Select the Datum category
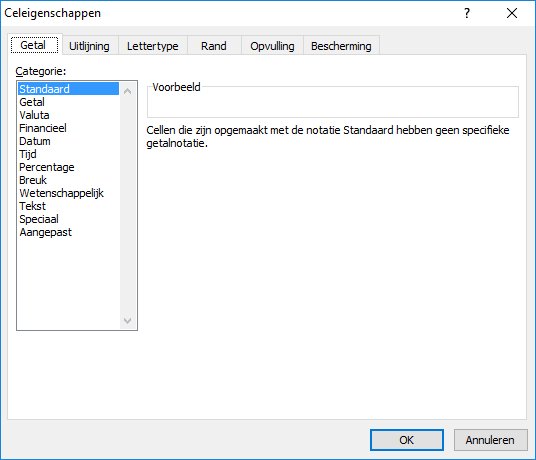The image size is (536, 460). point(35,141)
